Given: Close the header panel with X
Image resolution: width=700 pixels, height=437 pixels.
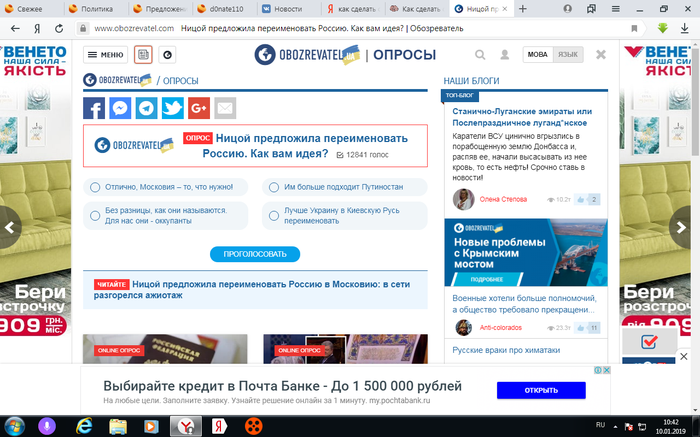Looking at the screenshot, I should (x=601, y=54).
